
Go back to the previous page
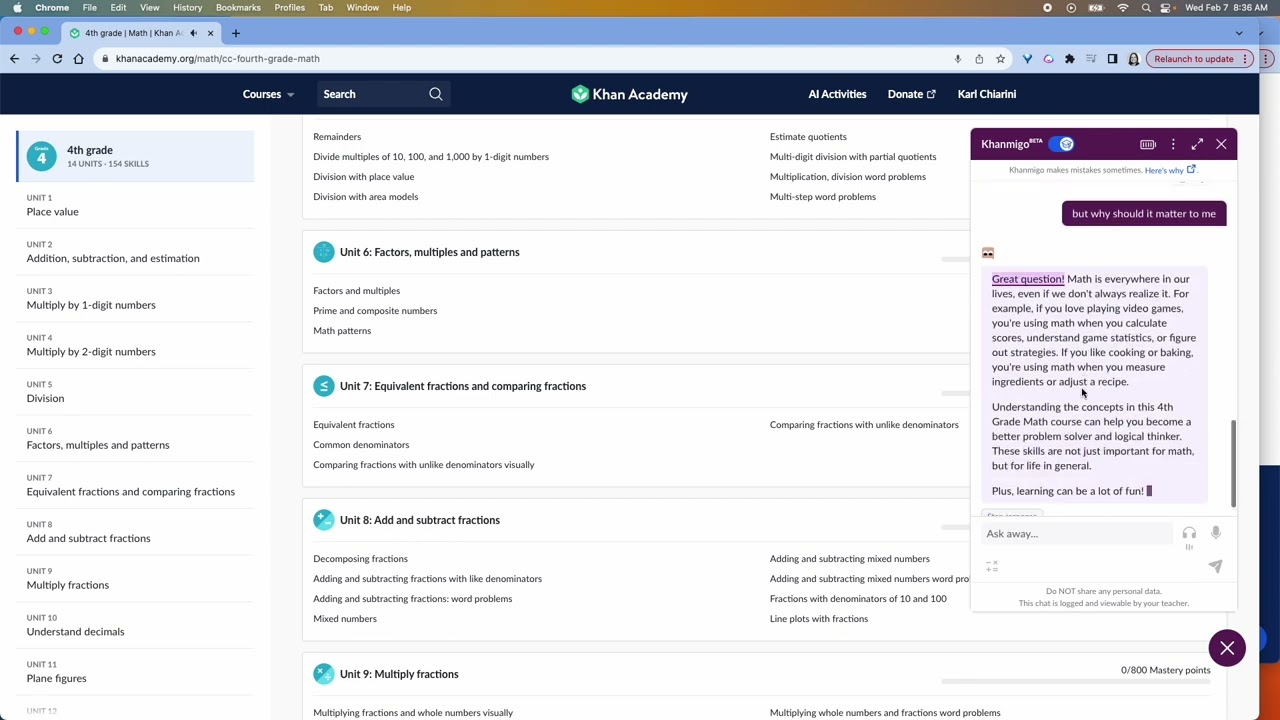pyautogui.click(x=14, y=59)
